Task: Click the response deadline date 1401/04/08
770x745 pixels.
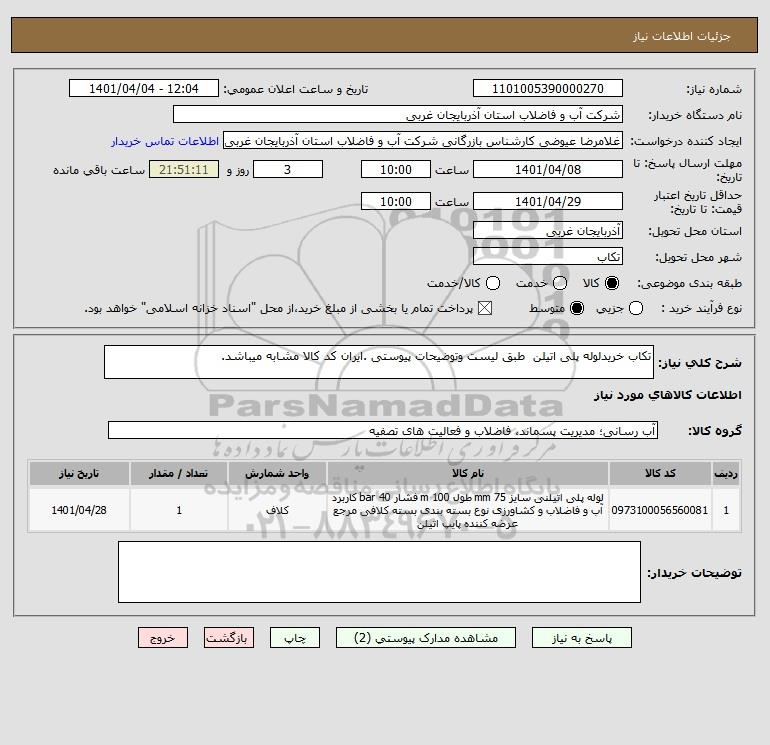Action: tap(548, 169)
